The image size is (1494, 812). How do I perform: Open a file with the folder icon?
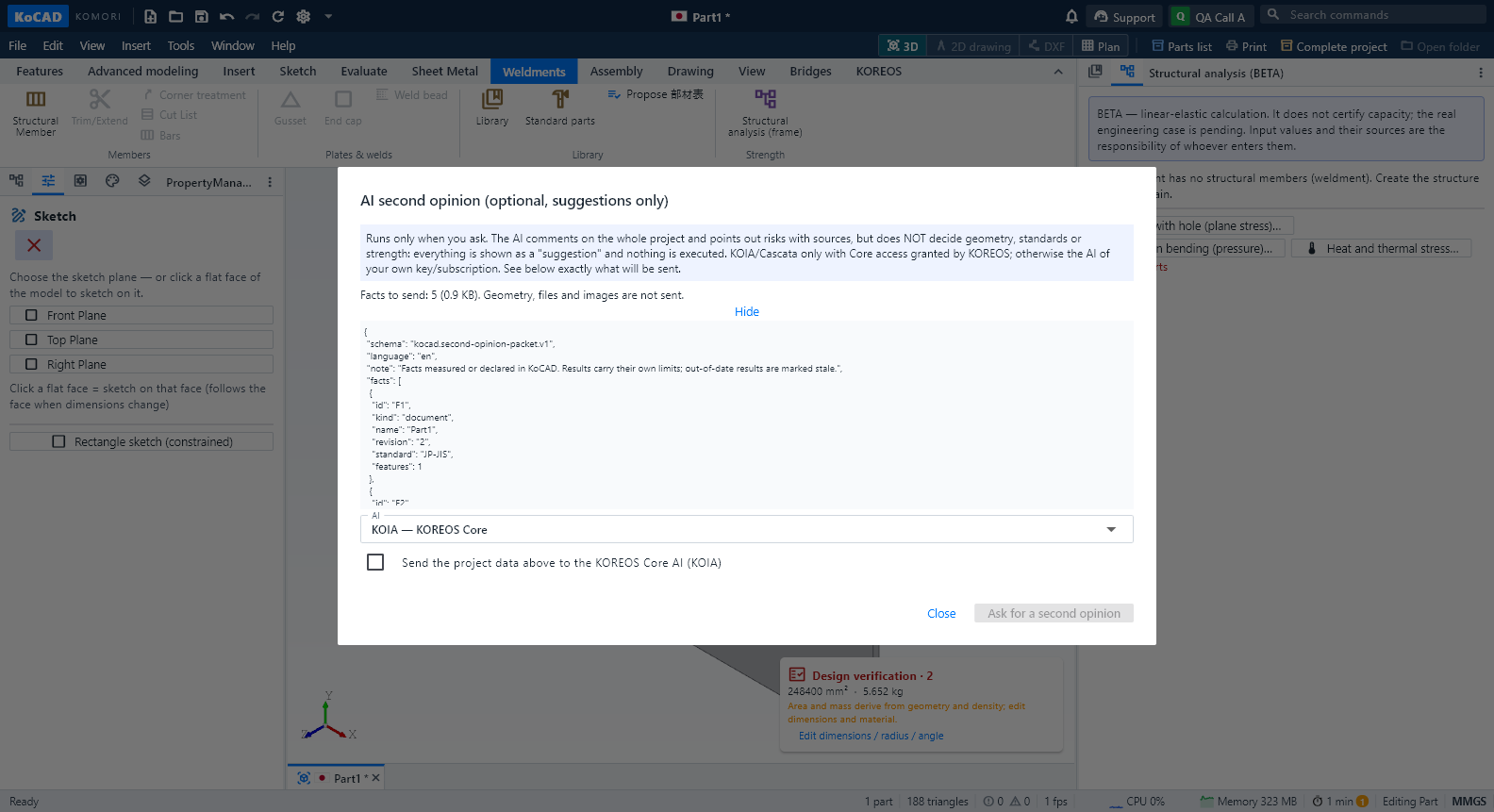click(176, 16)
